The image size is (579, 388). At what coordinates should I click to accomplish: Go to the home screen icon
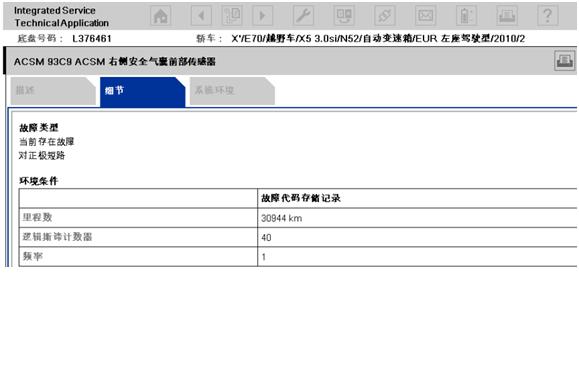(x=161, y=16)
